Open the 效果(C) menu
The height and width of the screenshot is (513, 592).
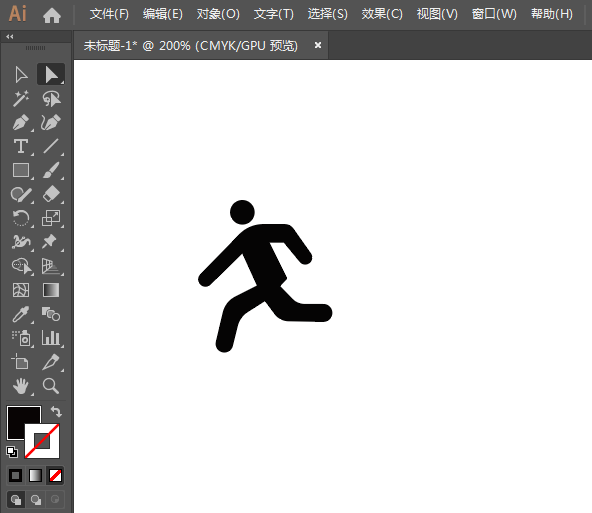tap(382, 14)
